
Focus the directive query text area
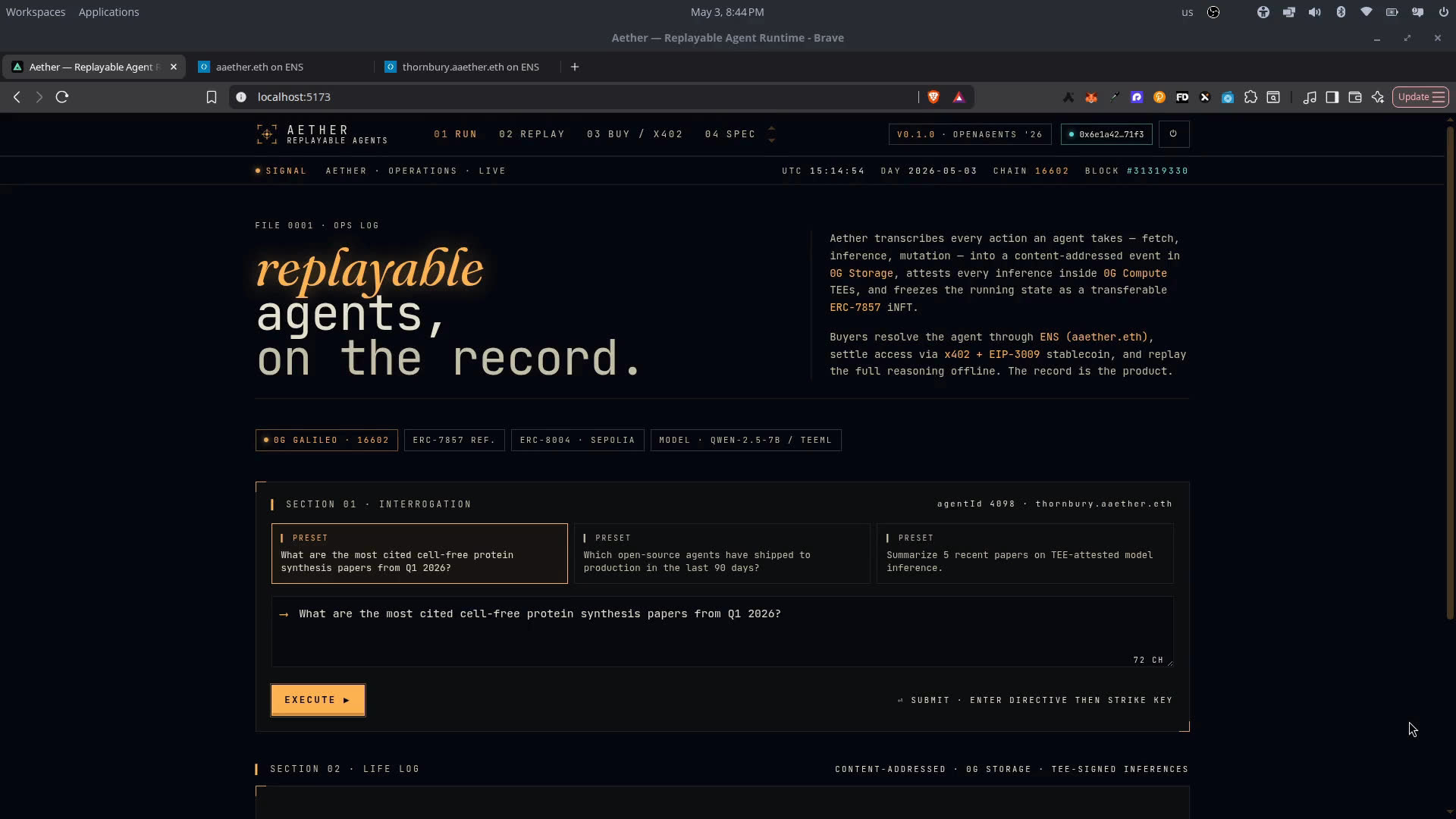coord(722,631)
